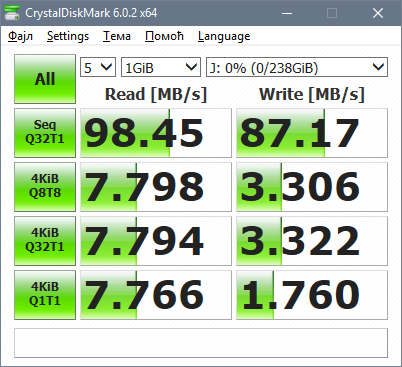Start the 4KiB Q32T1 test
This screenshot has width=402, height=367.
[45, 241]
